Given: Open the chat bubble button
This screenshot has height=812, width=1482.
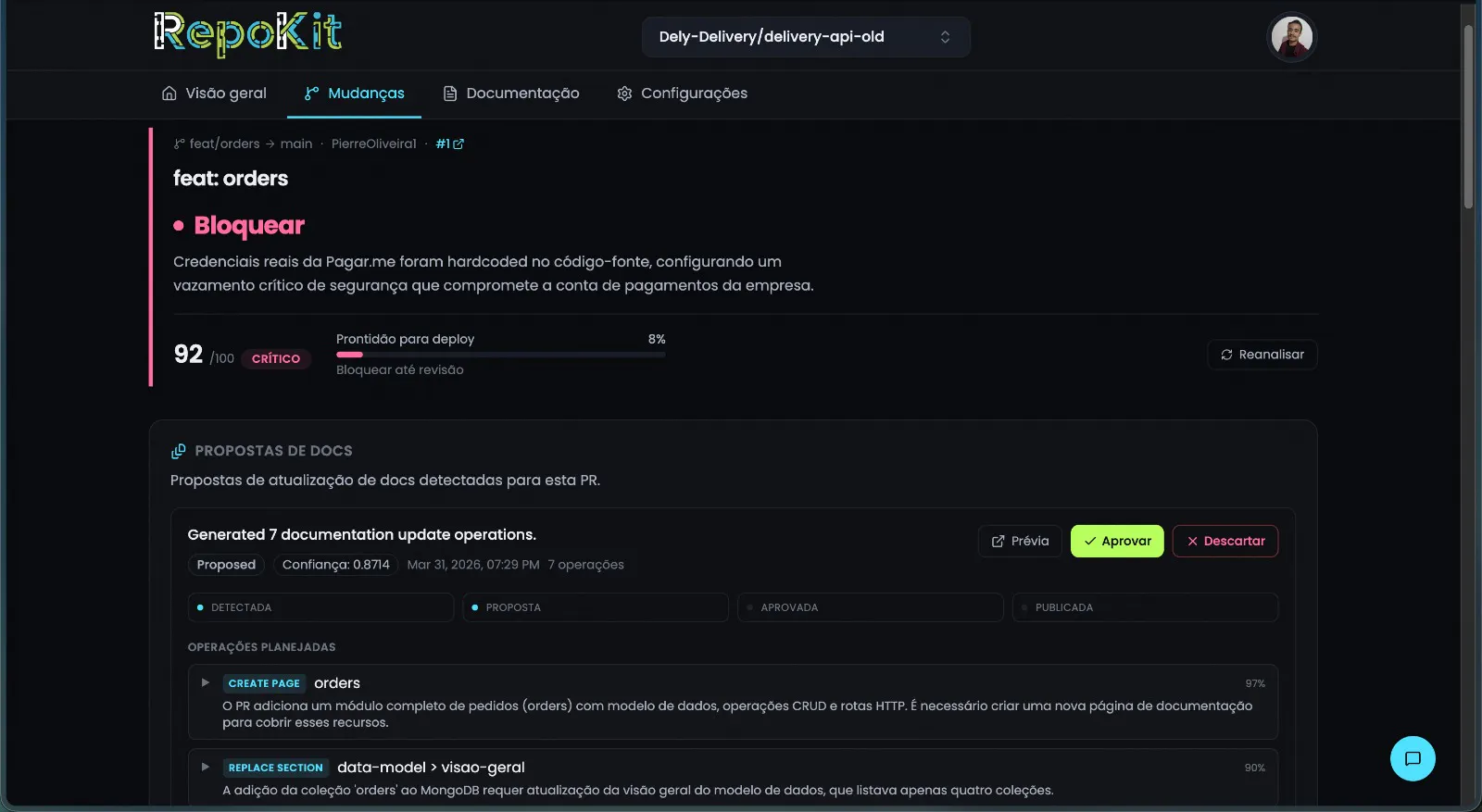Looking at the screenshot, I should click(x=1413, y=758).
